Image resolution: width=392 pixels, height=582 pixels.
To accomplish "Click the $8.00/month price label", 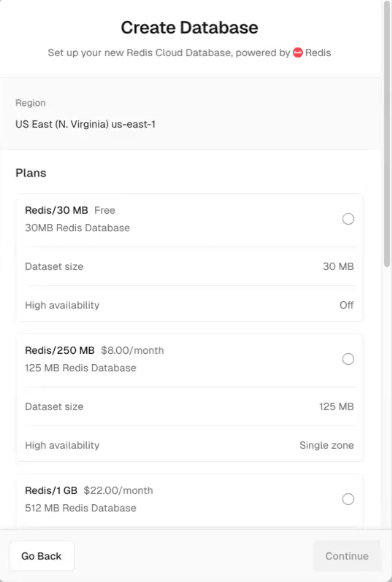I will 132,350.
